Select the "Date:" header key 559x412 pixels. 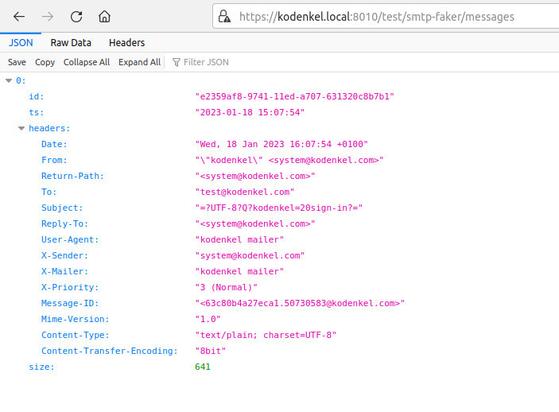(x=54, y=144)
